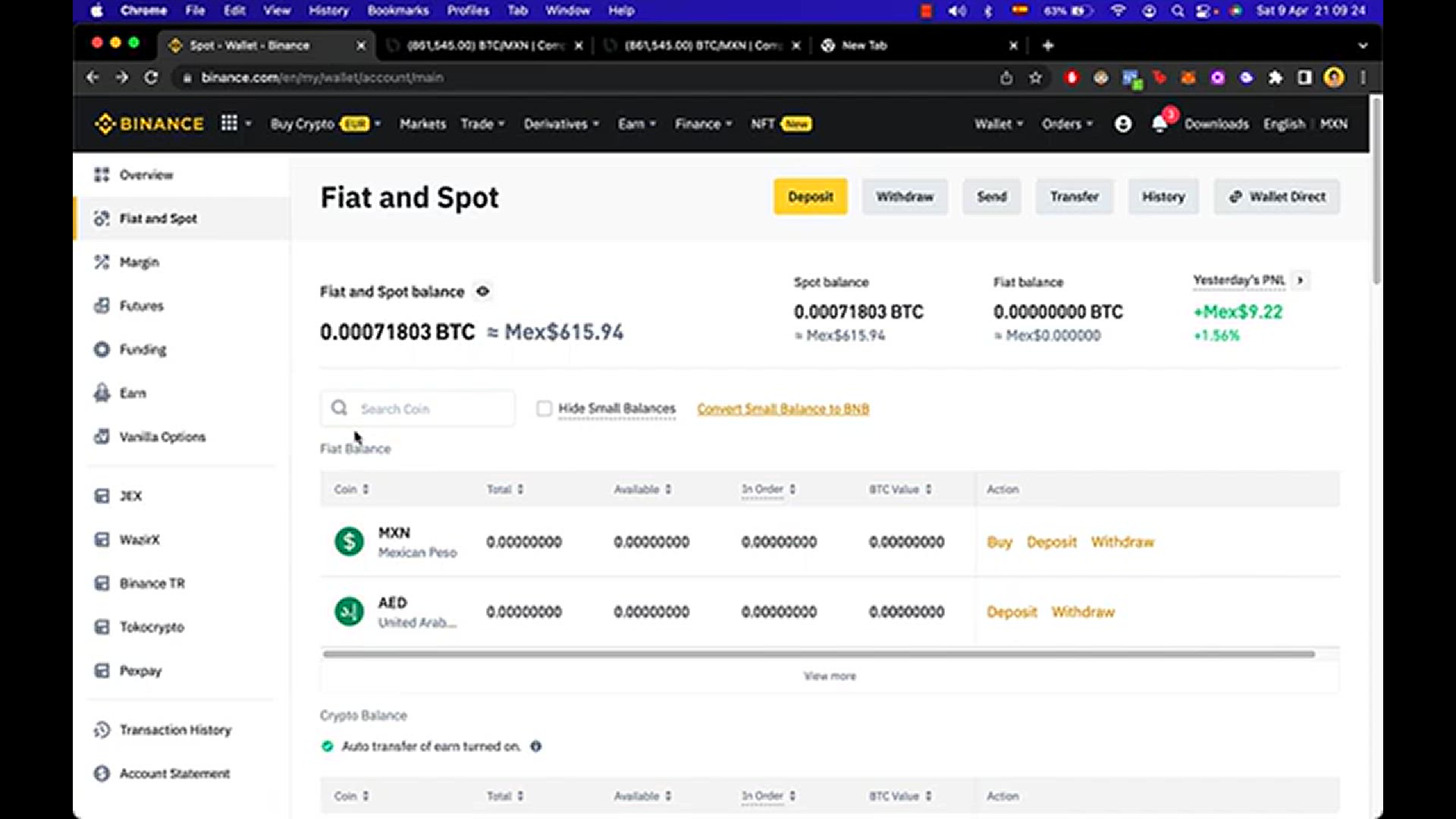1456x819 pixels.
Task: Expand the Earn navigation menu
Action: (637, 124)
